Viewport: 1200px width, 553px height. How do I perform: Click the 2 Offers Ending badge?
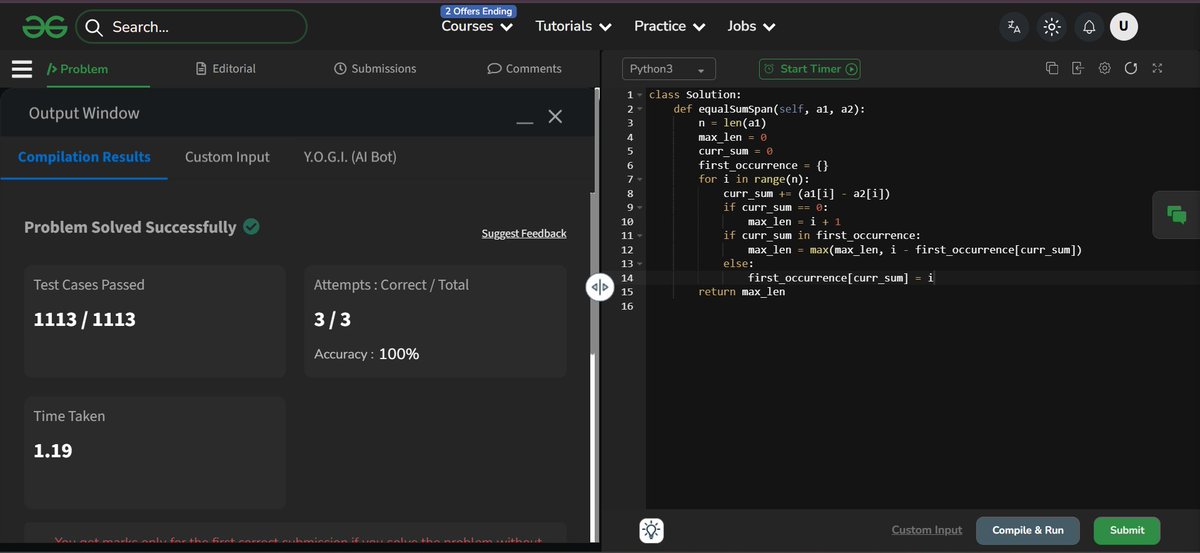click(x=479, y=11)
